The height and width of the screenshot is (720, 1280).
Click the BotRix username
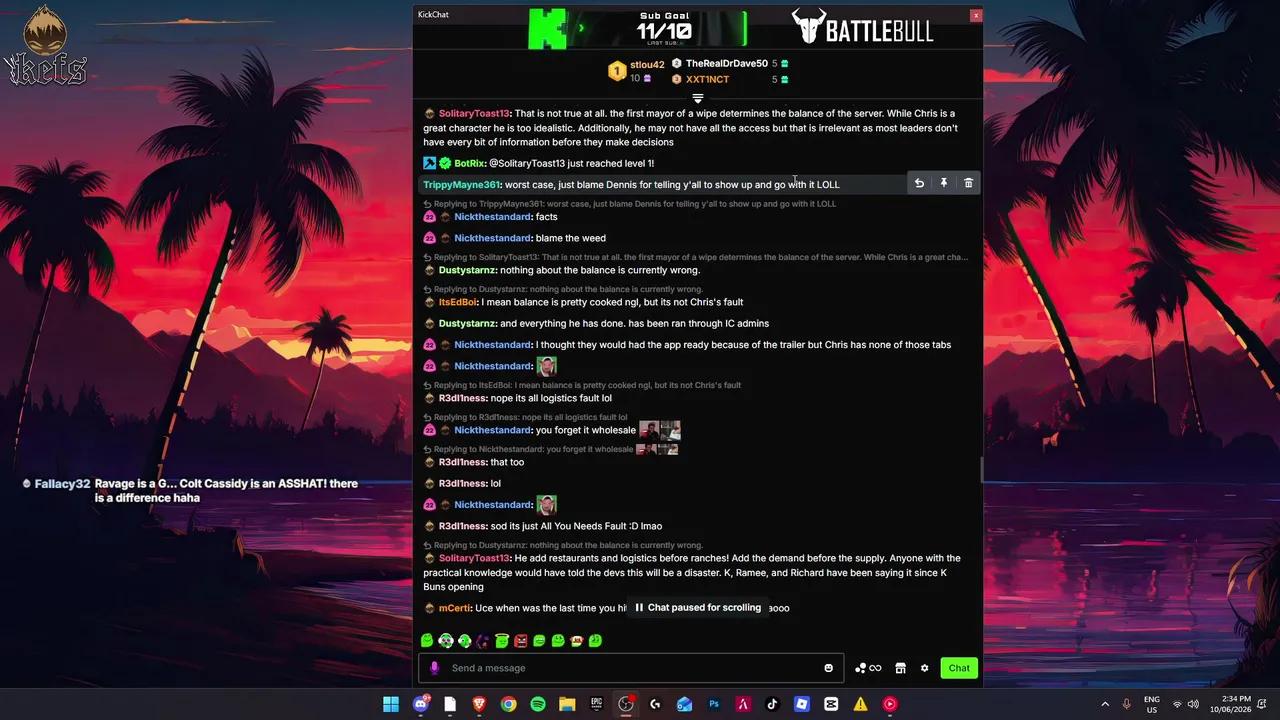click(x=470, y=163)
